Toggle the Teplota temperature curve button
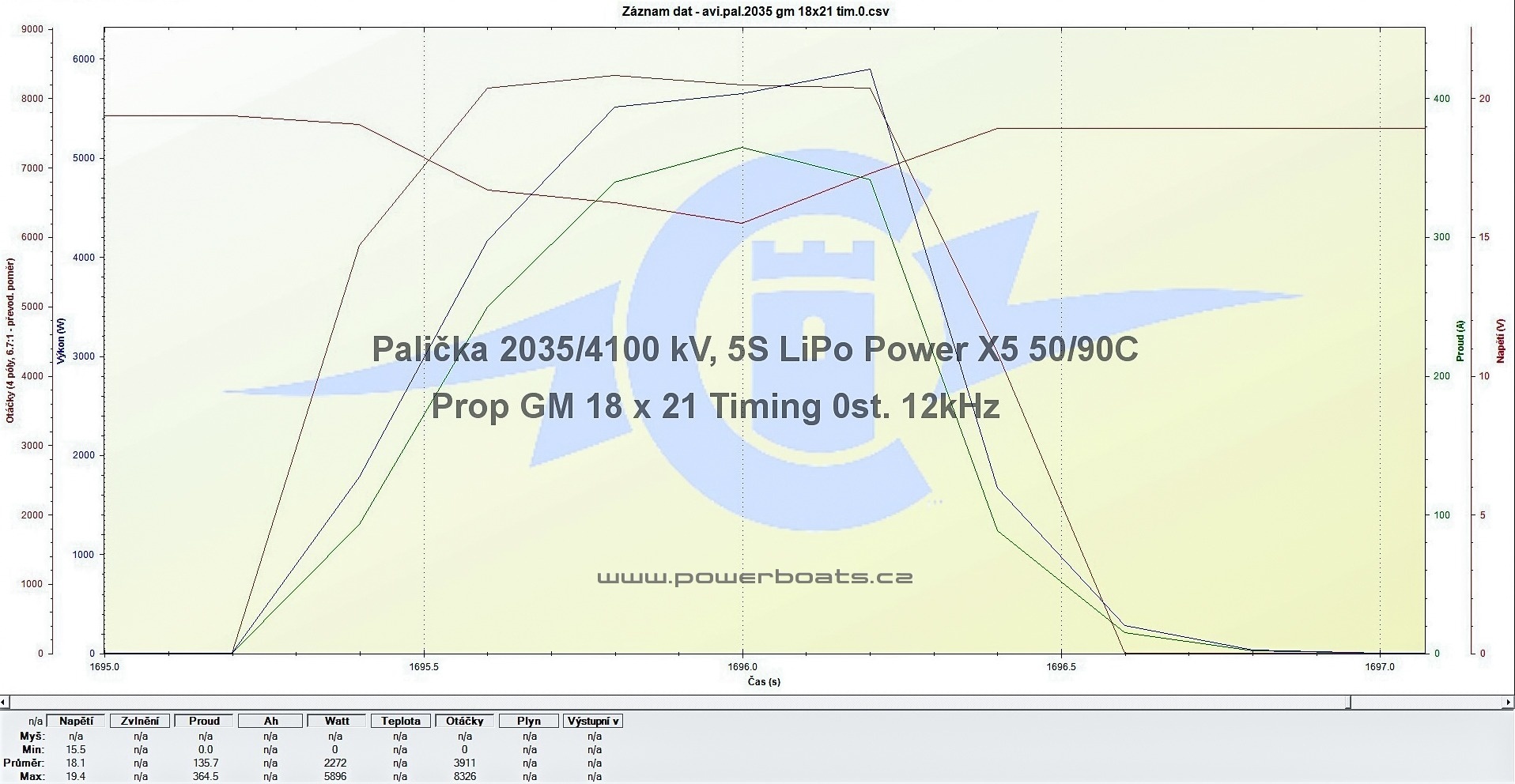The height and width of the screenshot is (784, 1515). 401,721
